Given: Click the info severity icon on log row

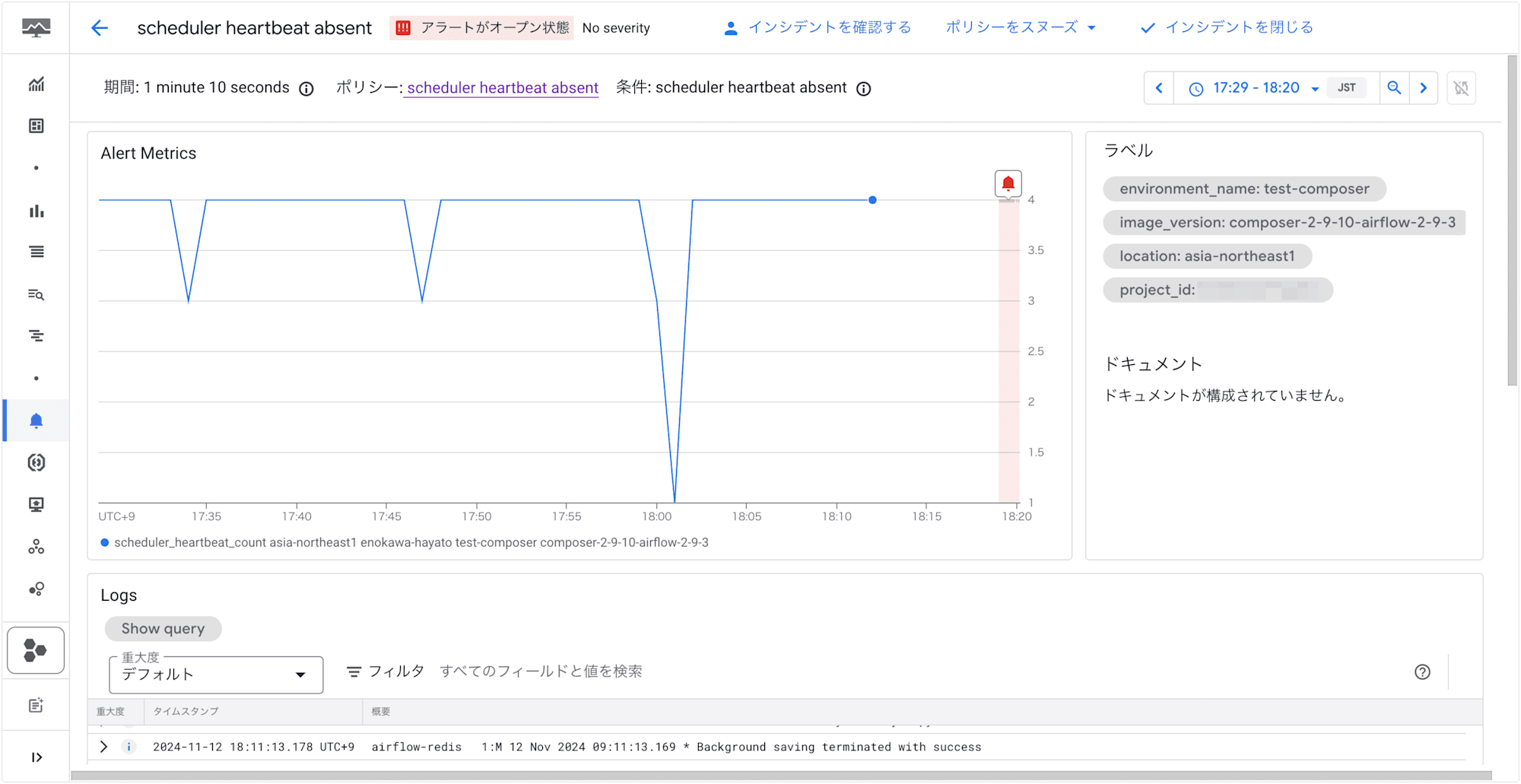Looking at the screenshot, I should (129, 747).
